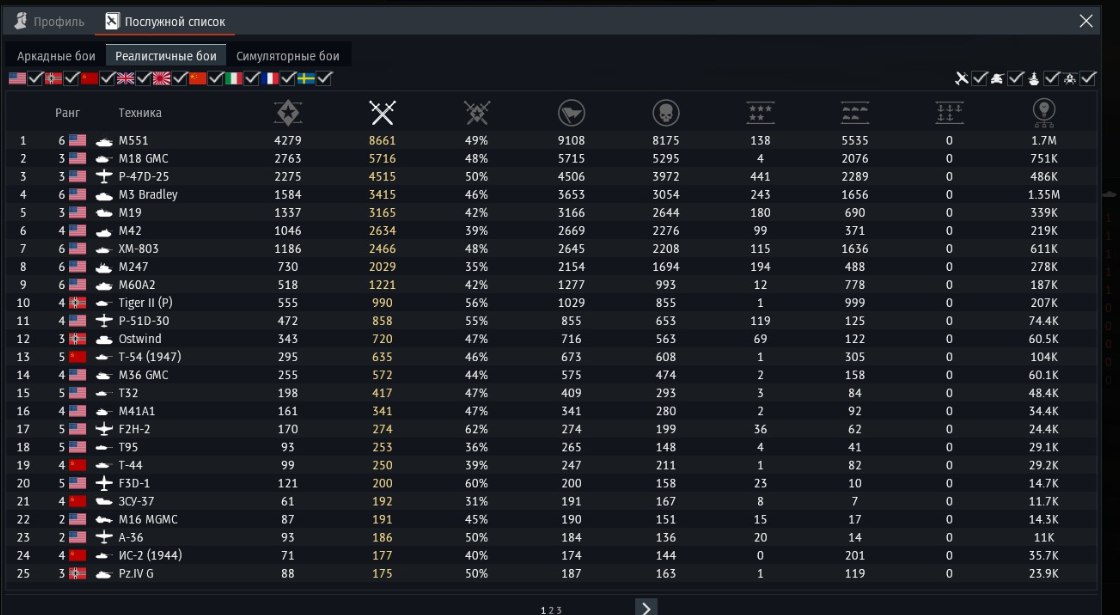Sort the table by Техника header
The width and height of the screenshot is (1120, 615).
(140, 113)
